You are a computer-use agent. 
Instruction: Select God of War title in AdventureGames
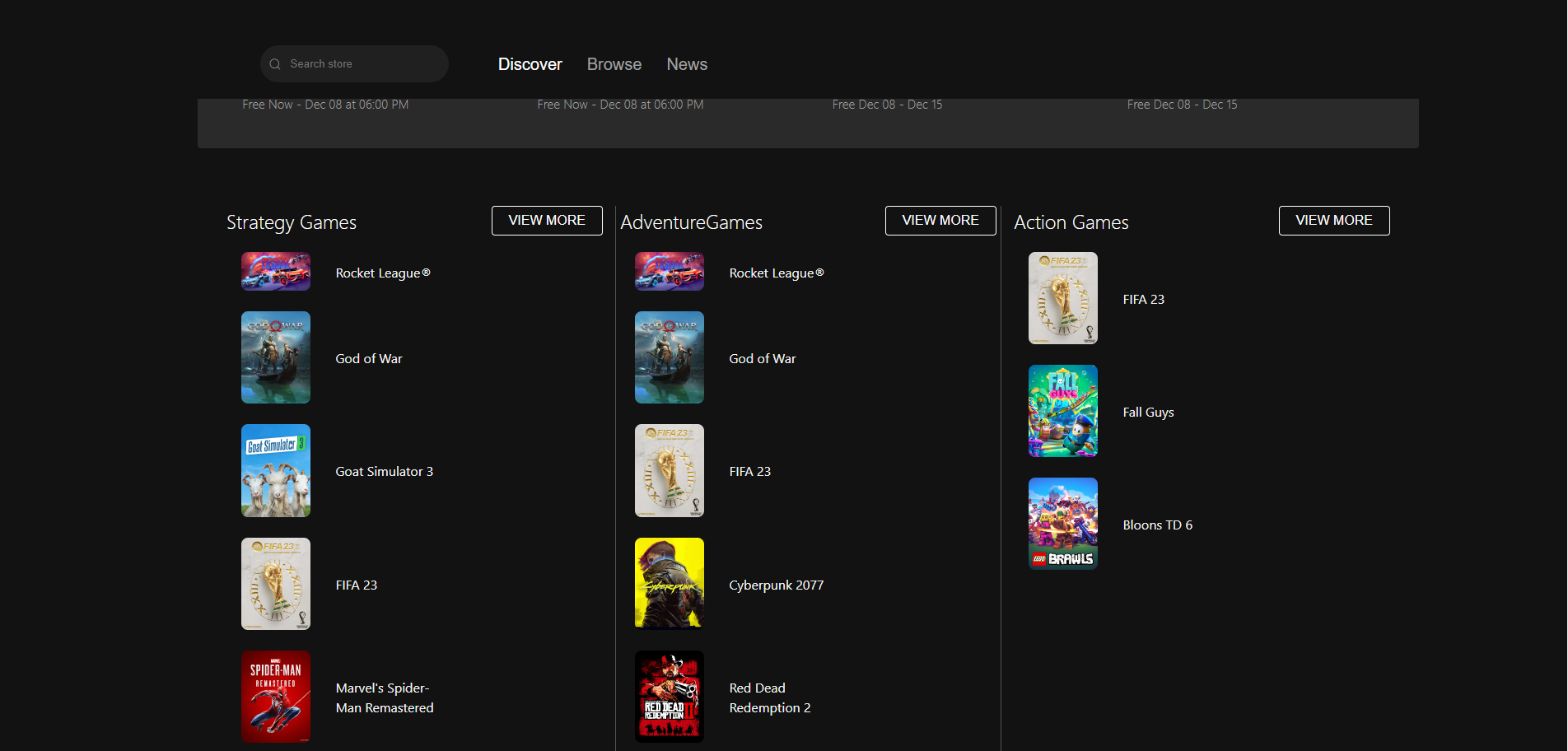click(763, 359)
